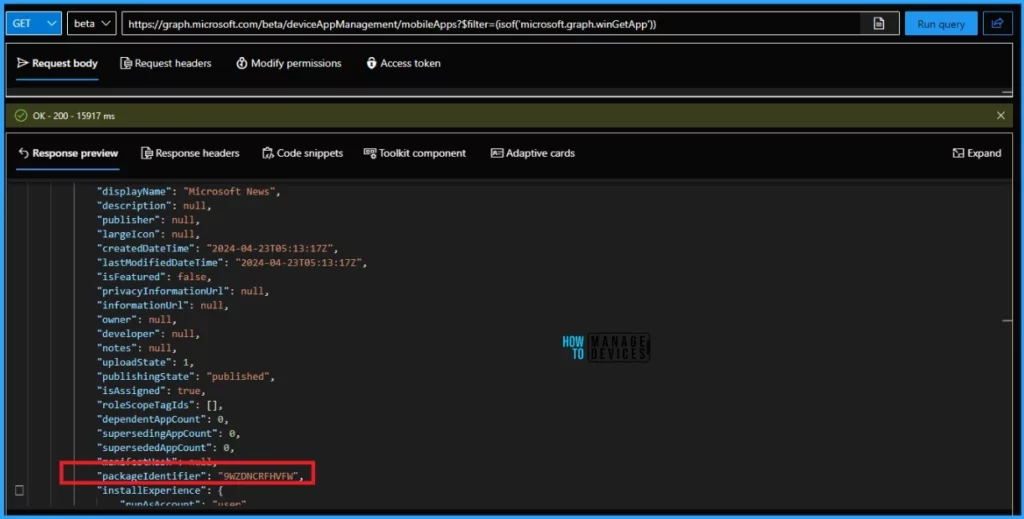Screen dimensions: 1024x519
Task: Click the "developer": null line
Action: pos(148,334)
